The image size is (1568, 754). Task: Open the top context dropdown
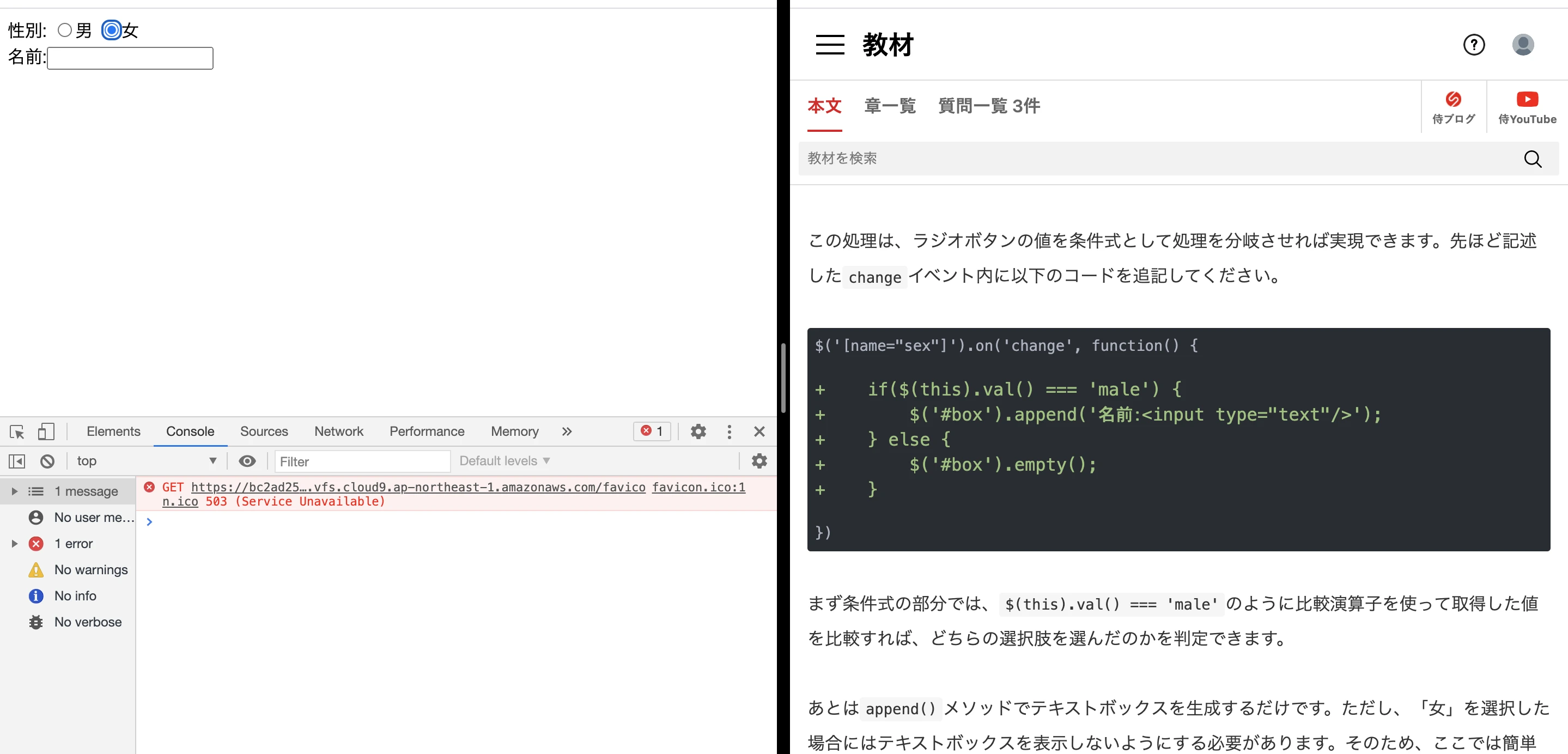pos(146,461)
